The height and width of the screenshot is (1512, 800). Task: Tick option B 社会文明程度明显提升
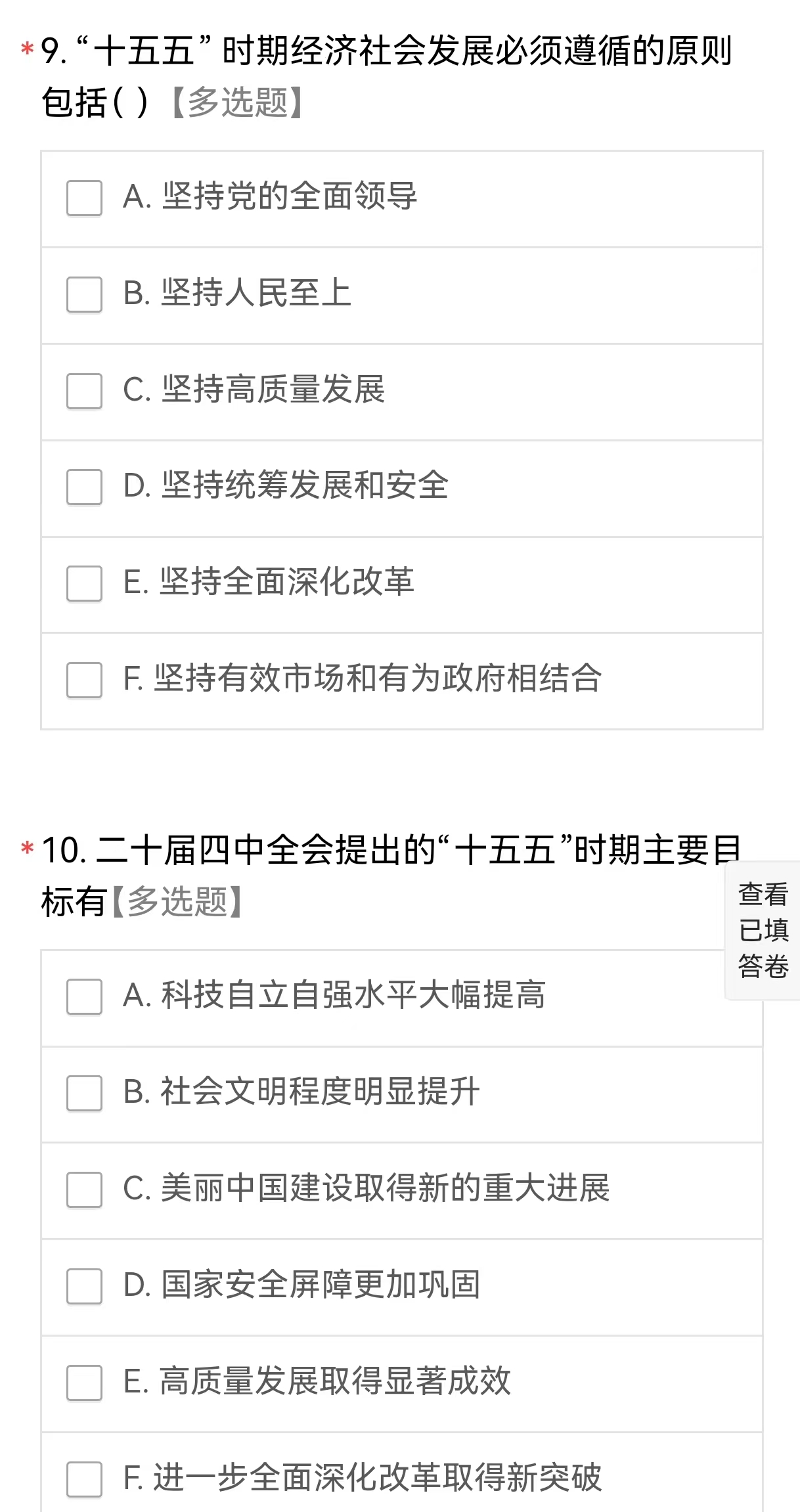click(x=84, y=1093)
